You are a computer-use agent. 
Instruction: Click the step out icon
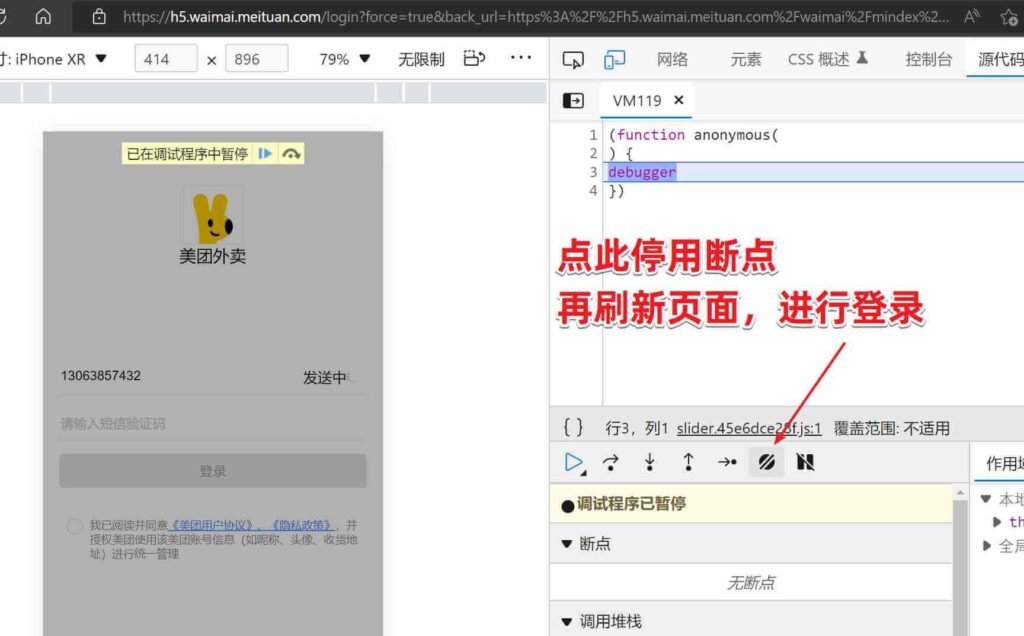pyautogui.click(x=688, y=462)
